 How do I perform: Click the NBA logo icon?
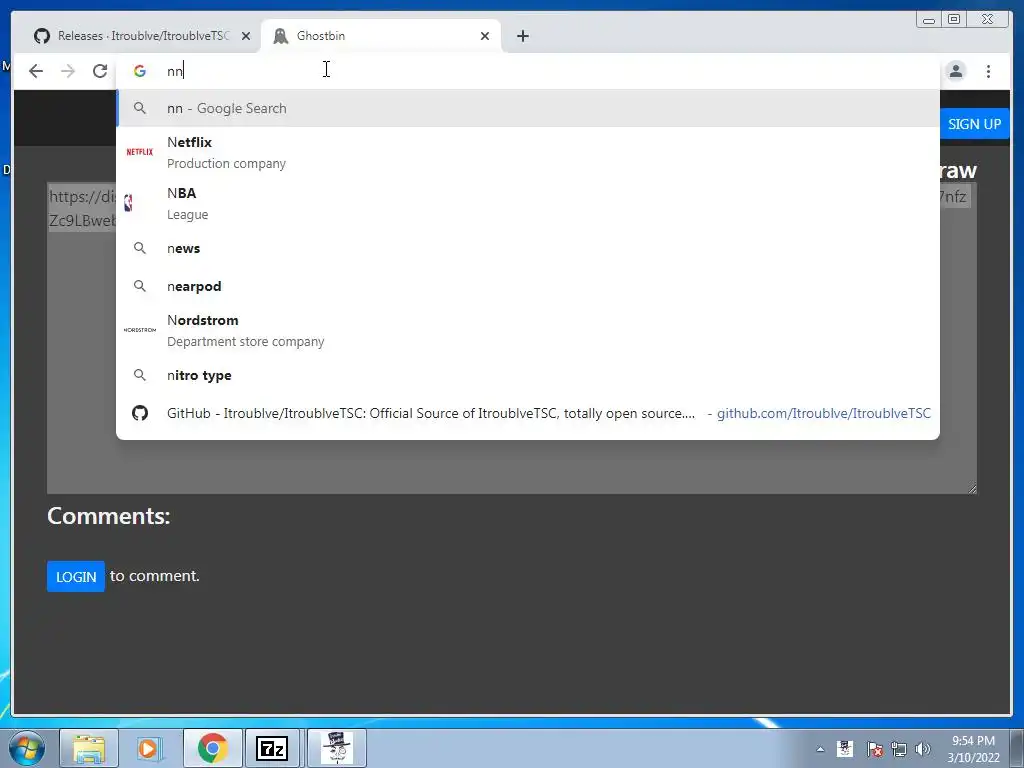(129, 203)
